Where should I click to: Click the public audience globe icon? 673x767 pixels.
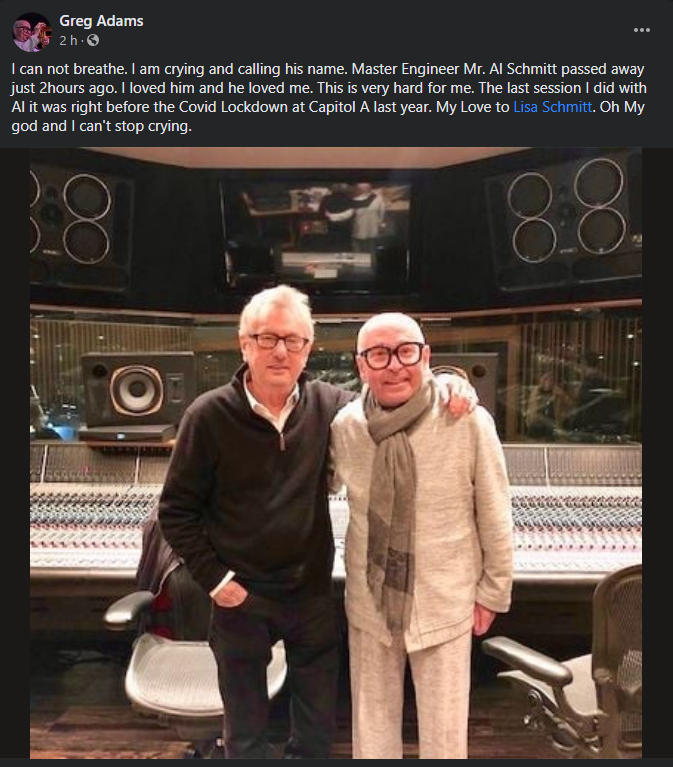click(x=92, y=41)
